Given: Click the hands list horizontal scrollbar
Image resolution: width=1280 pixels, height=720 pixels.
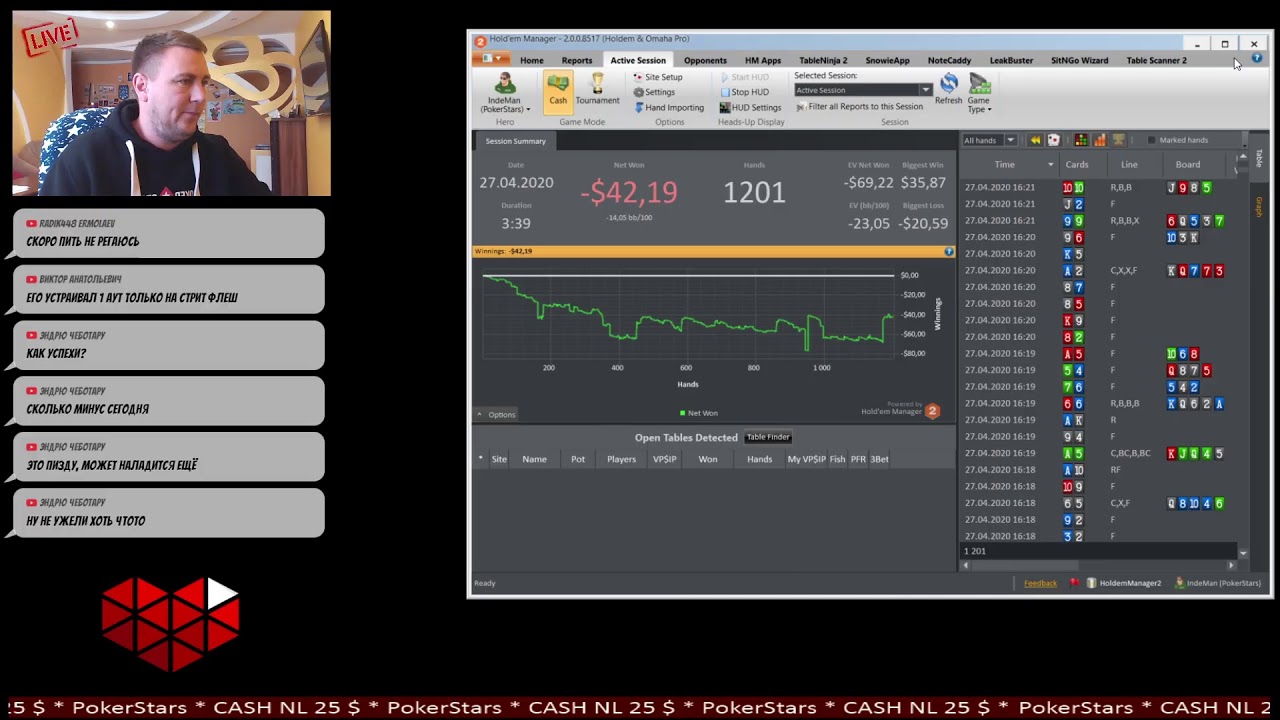Looking at the screenshot, I should pos(1097,565).
